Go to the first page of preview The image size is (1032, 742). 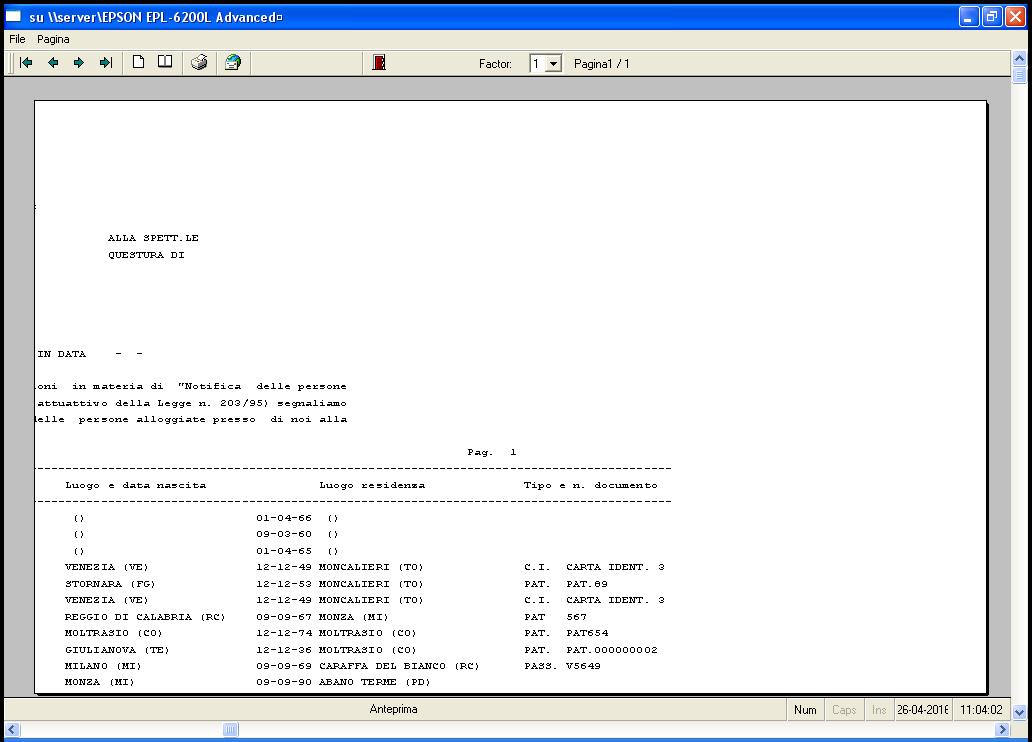[x=26, y=63]
